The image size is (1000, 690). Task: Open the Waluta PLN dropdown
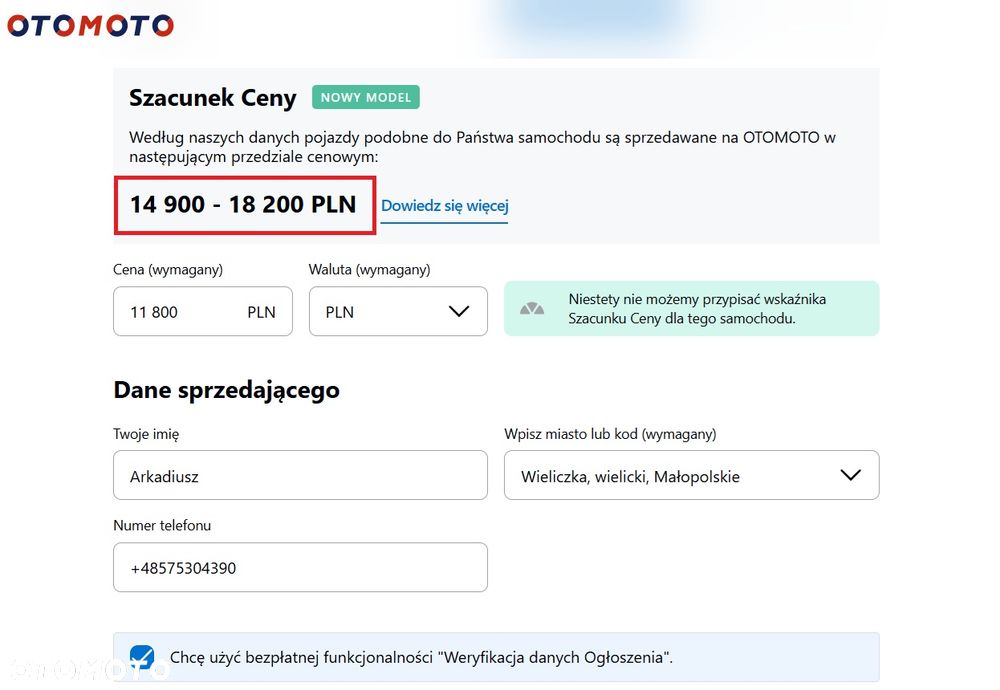point(398,311)
